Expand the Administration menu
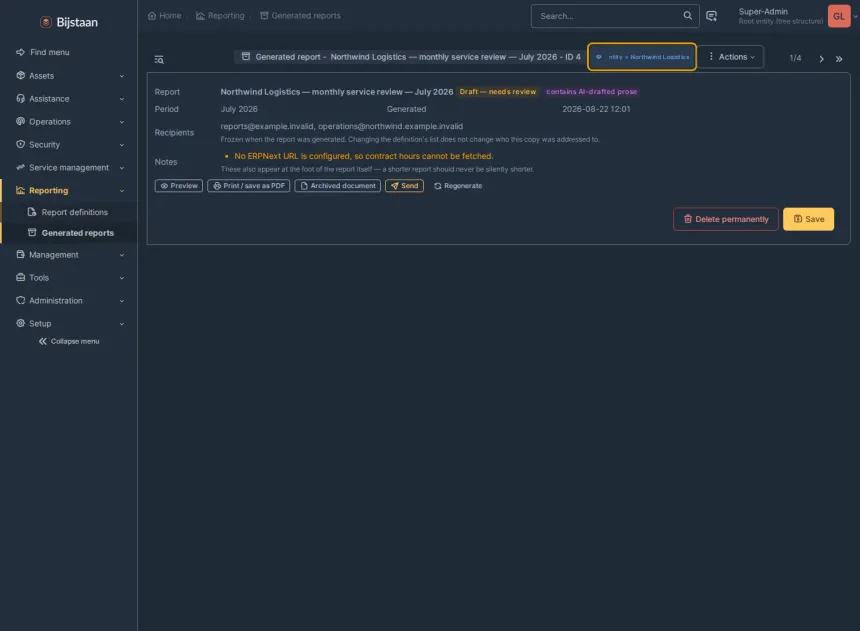Image resolution: width=860 pixels, height=631 pixels. pos(69,301)
